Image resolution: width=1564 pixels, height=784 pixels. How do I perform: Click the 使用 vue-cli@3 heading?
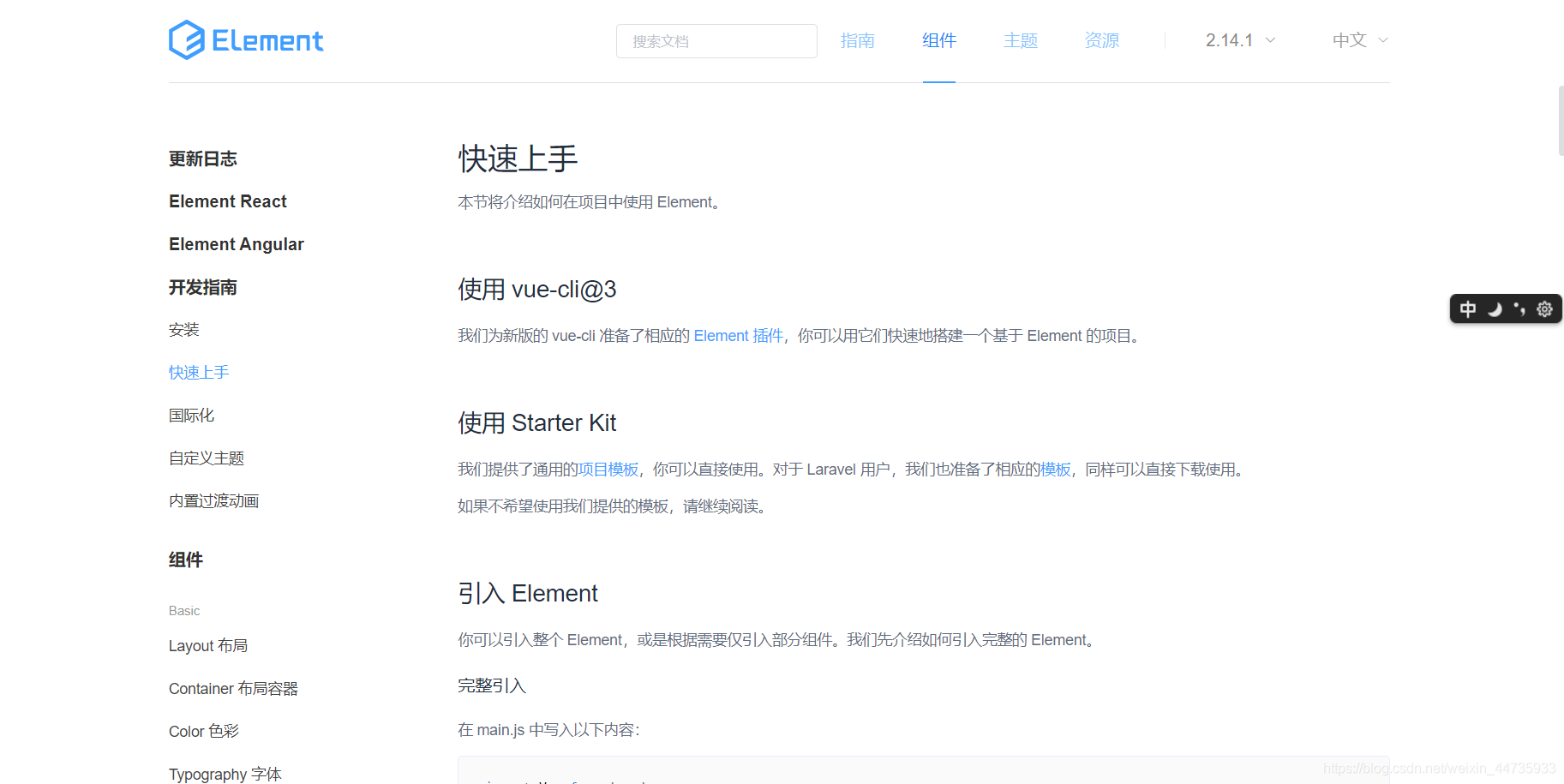(x=537, y=290)
